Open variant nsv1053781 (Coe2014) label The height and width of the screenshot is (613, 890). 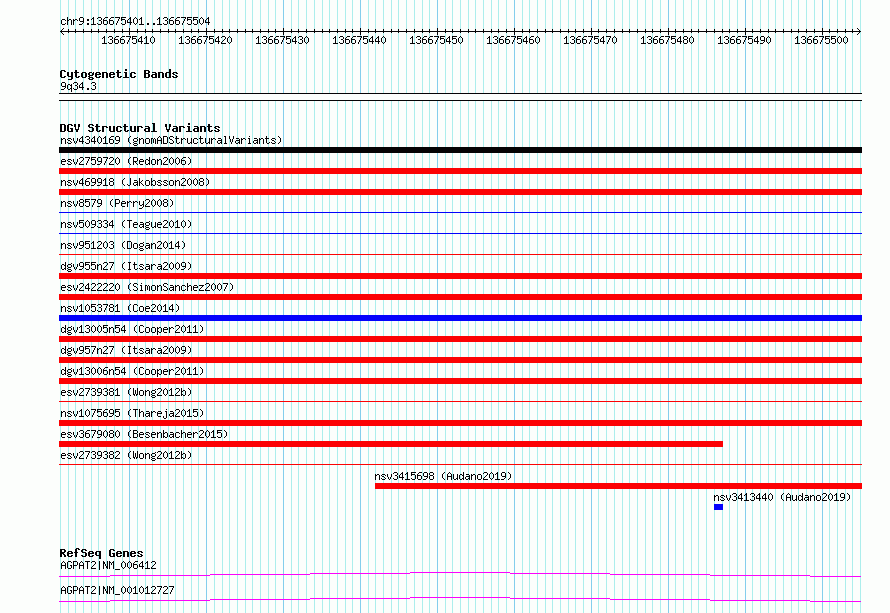pos(120,308)
